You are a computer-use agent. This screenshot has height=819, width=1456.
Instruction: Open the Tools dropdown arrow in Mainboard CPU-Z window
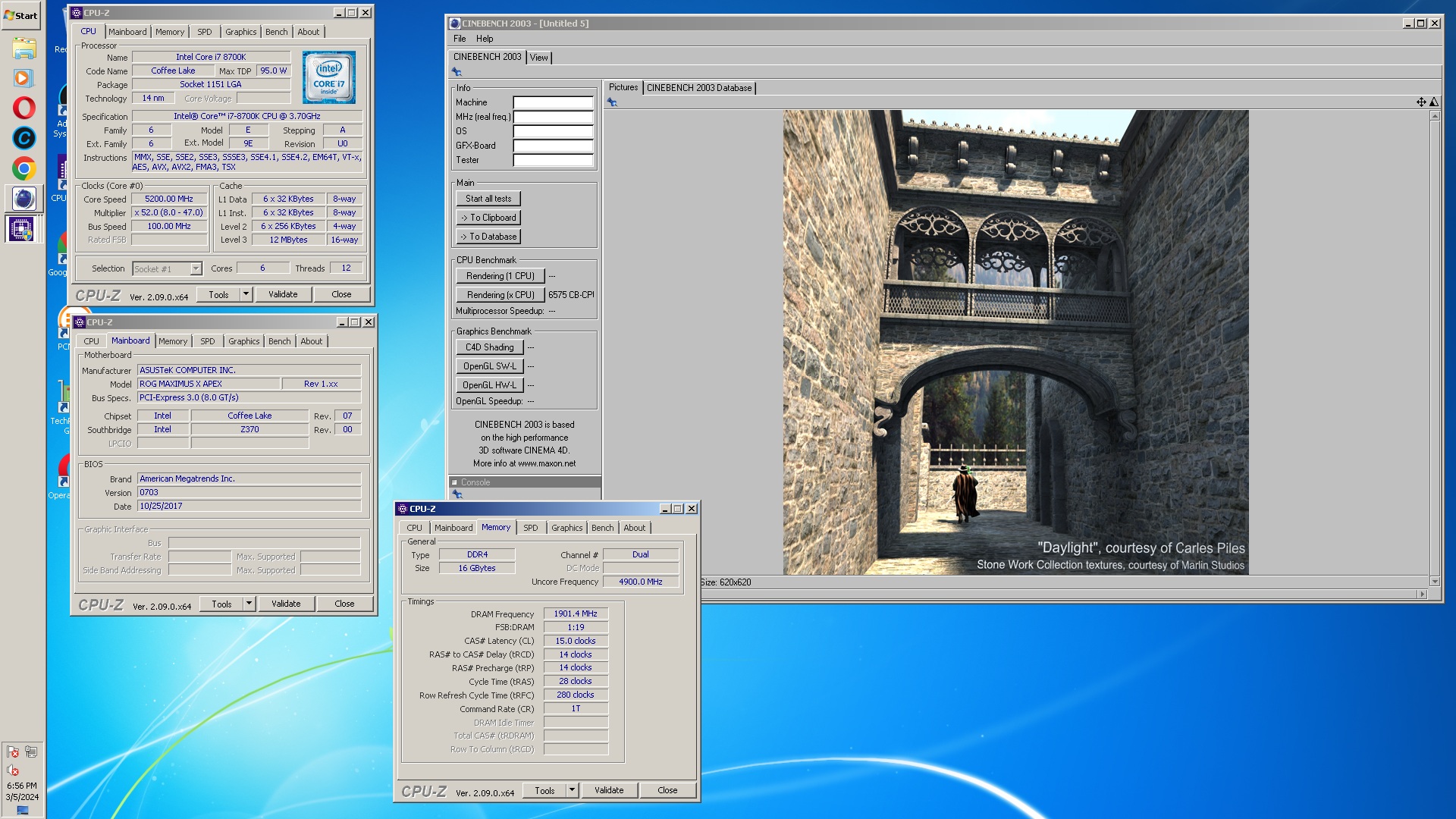tap(249, 604)
